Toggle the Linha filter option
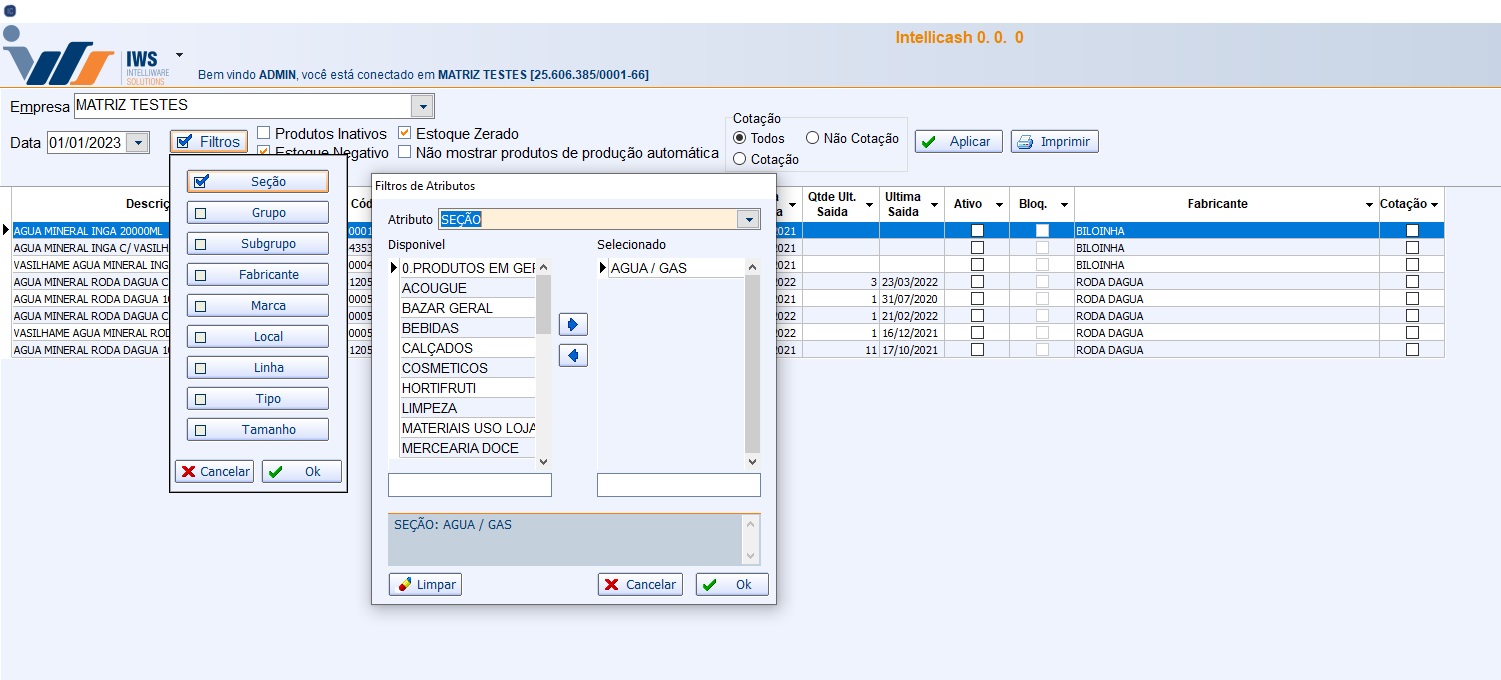Viewport: 1501px width, 680px height. [257, 368]
